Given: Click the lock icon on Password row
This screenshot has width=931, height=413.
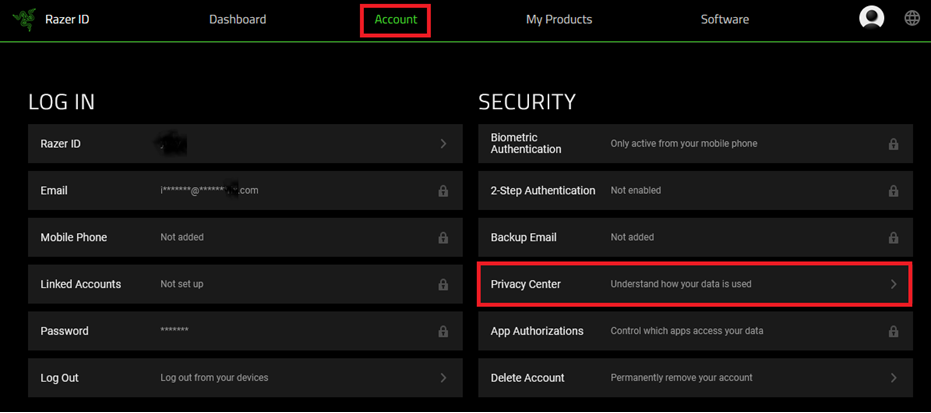Looking at the screenshot, I should click(x=443, y=331).
